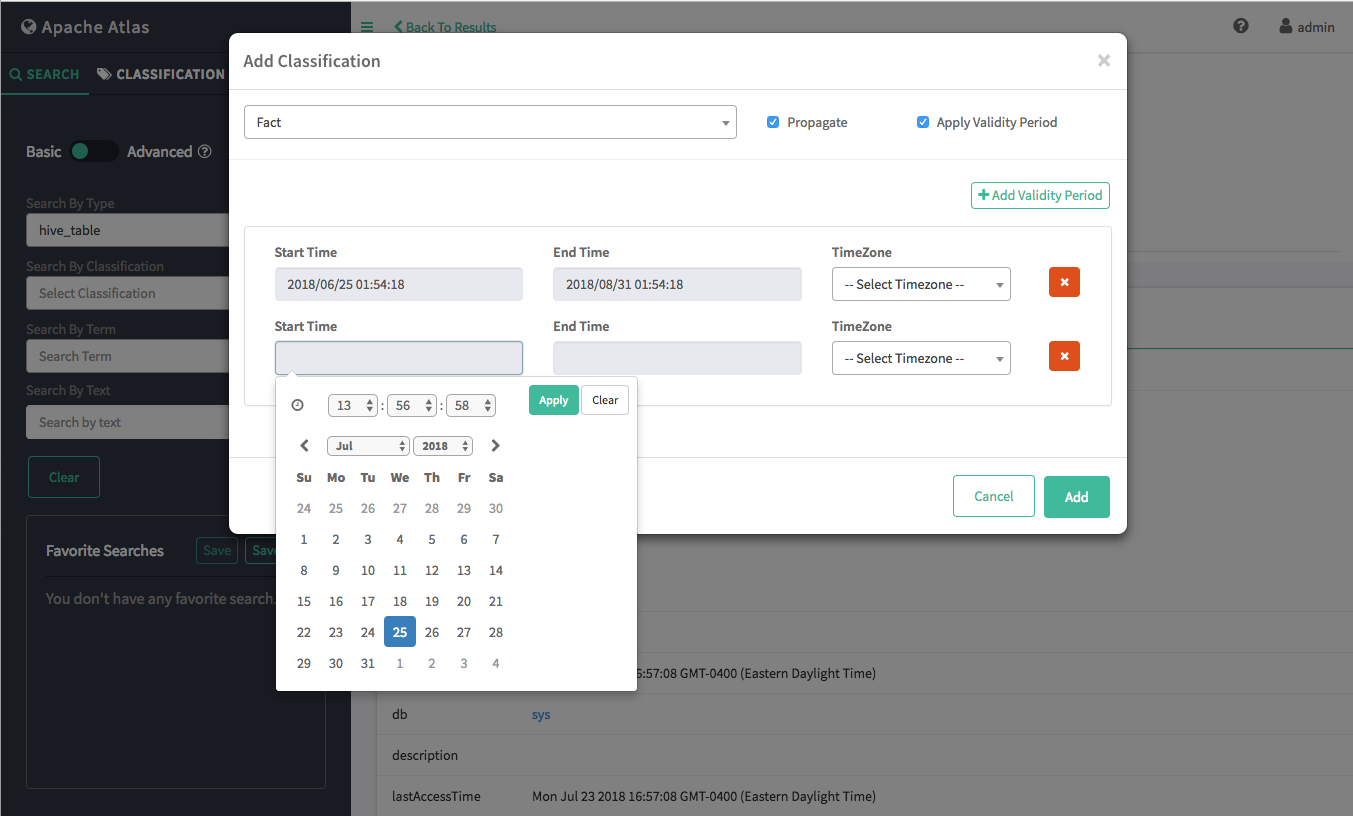
Task: Open the Jul month selector in calendar
Action: click(x=367, y=446)
